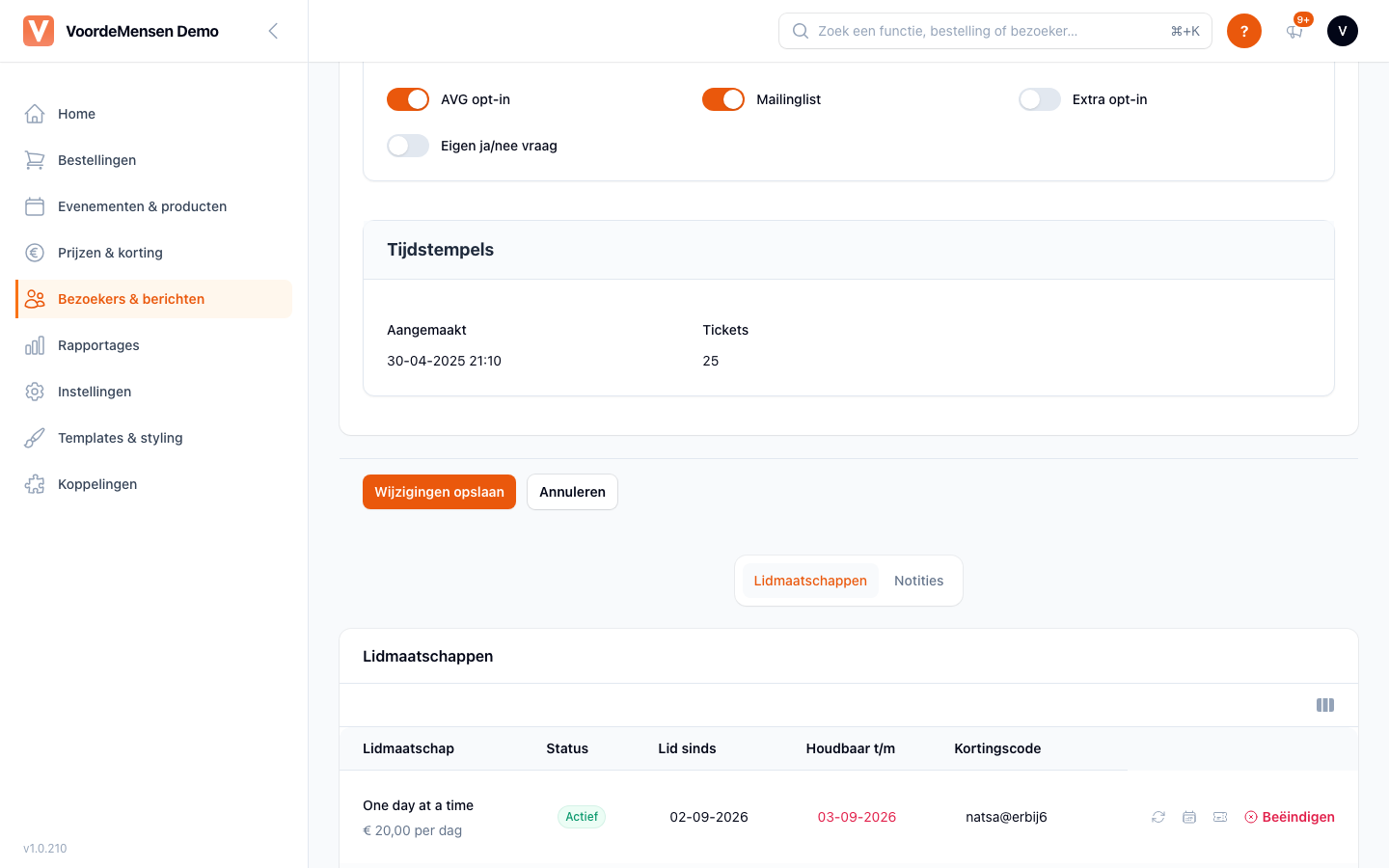The height and width of the screenshot is (868, 1389).
Task: Click the Evenementen calendar icon
Action: pos(35,206)
